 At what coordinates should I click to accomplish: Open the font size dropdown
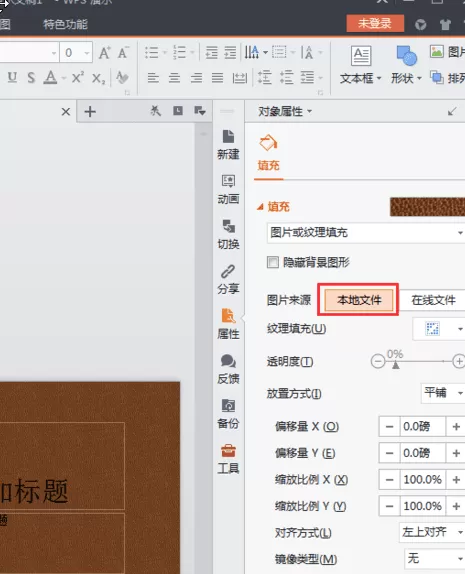87,53
